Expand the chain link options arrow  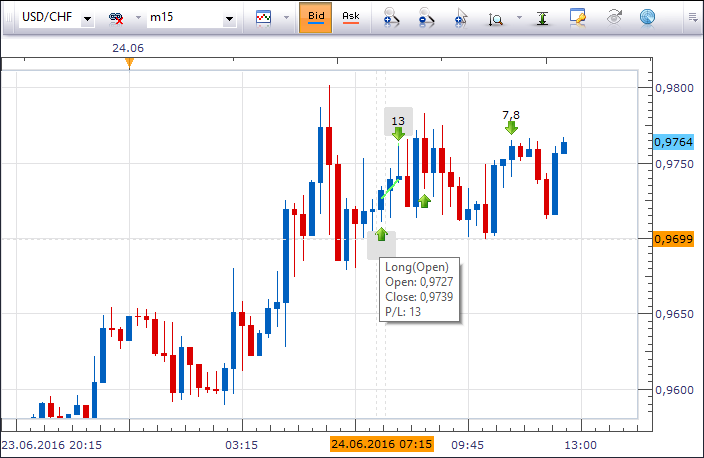pos(138,18)
